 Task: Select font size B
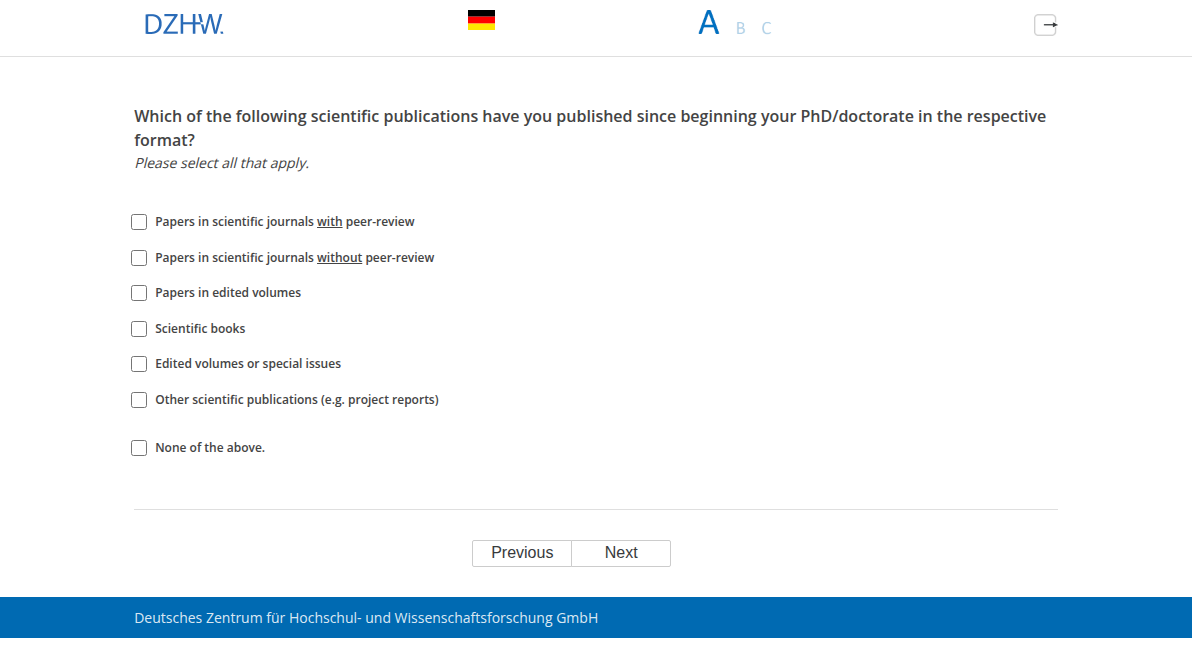(740, 28)
